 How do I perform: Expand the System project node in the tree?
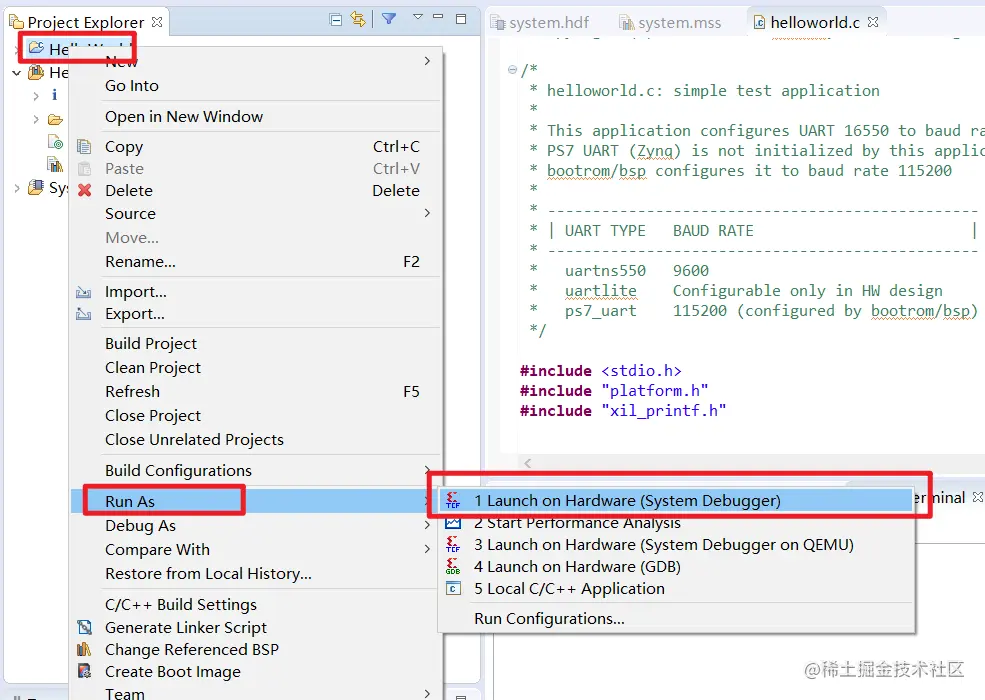(15, 186)
